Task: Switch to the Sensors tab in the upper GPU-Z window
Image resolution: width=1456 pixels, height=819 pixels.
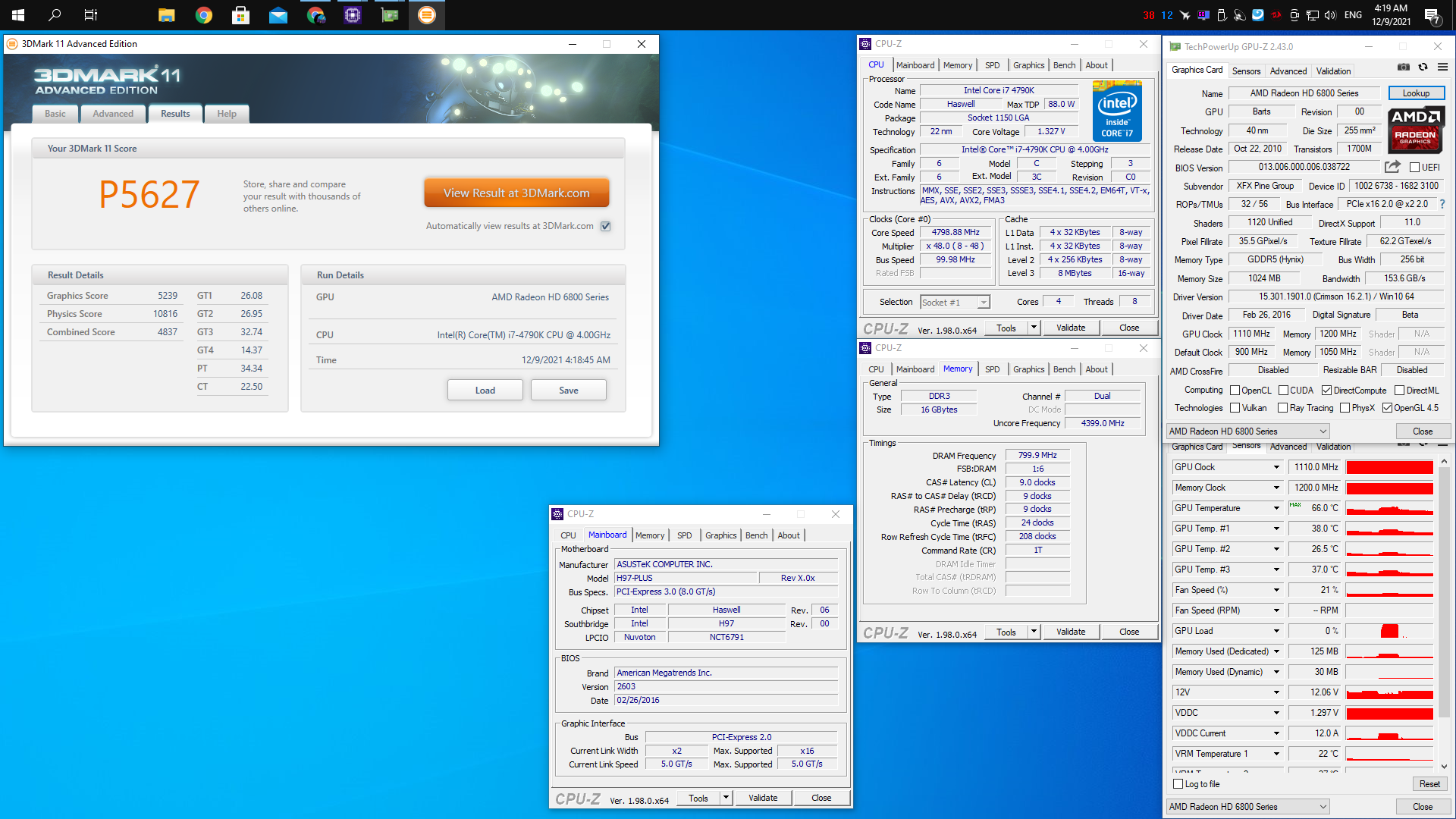Action: (1246, 71)
